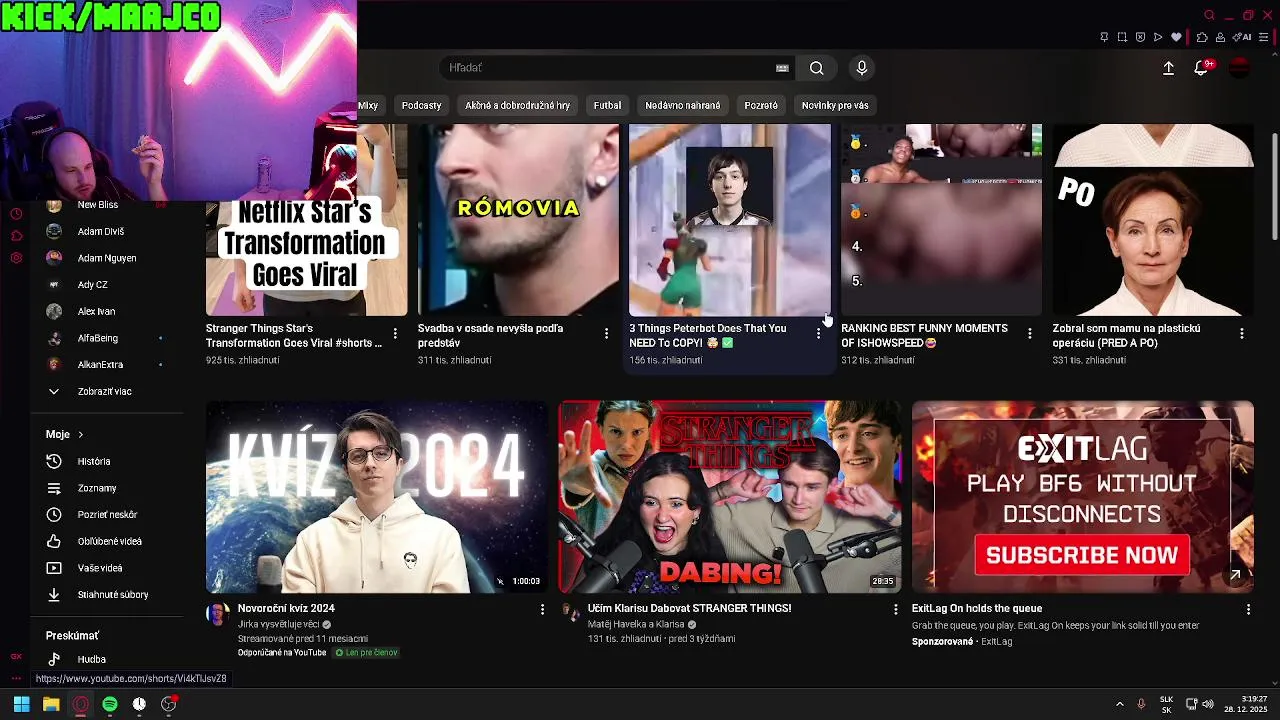
Task: Select the Nedávno nahrané chip
Action: pos(683,105)
